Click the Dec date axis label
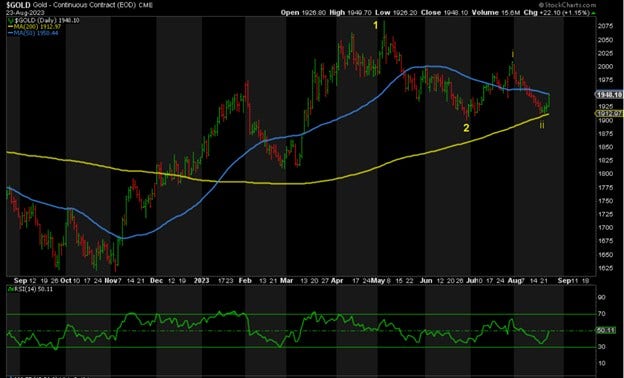The image size is (624, 378). point(156,281)
